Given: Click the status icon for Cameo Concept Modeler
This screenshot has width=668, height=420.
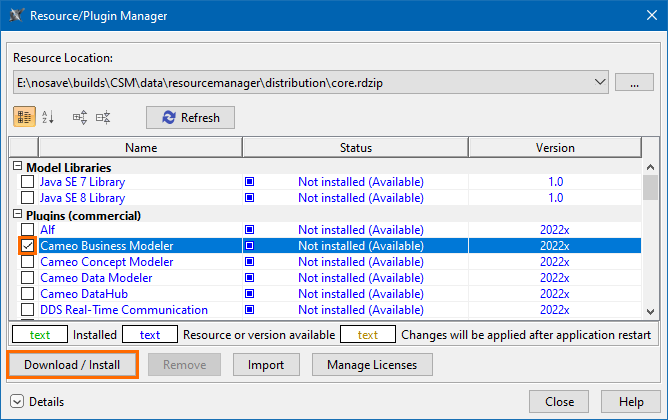Looking at the screenshot, I should point(250,262).
